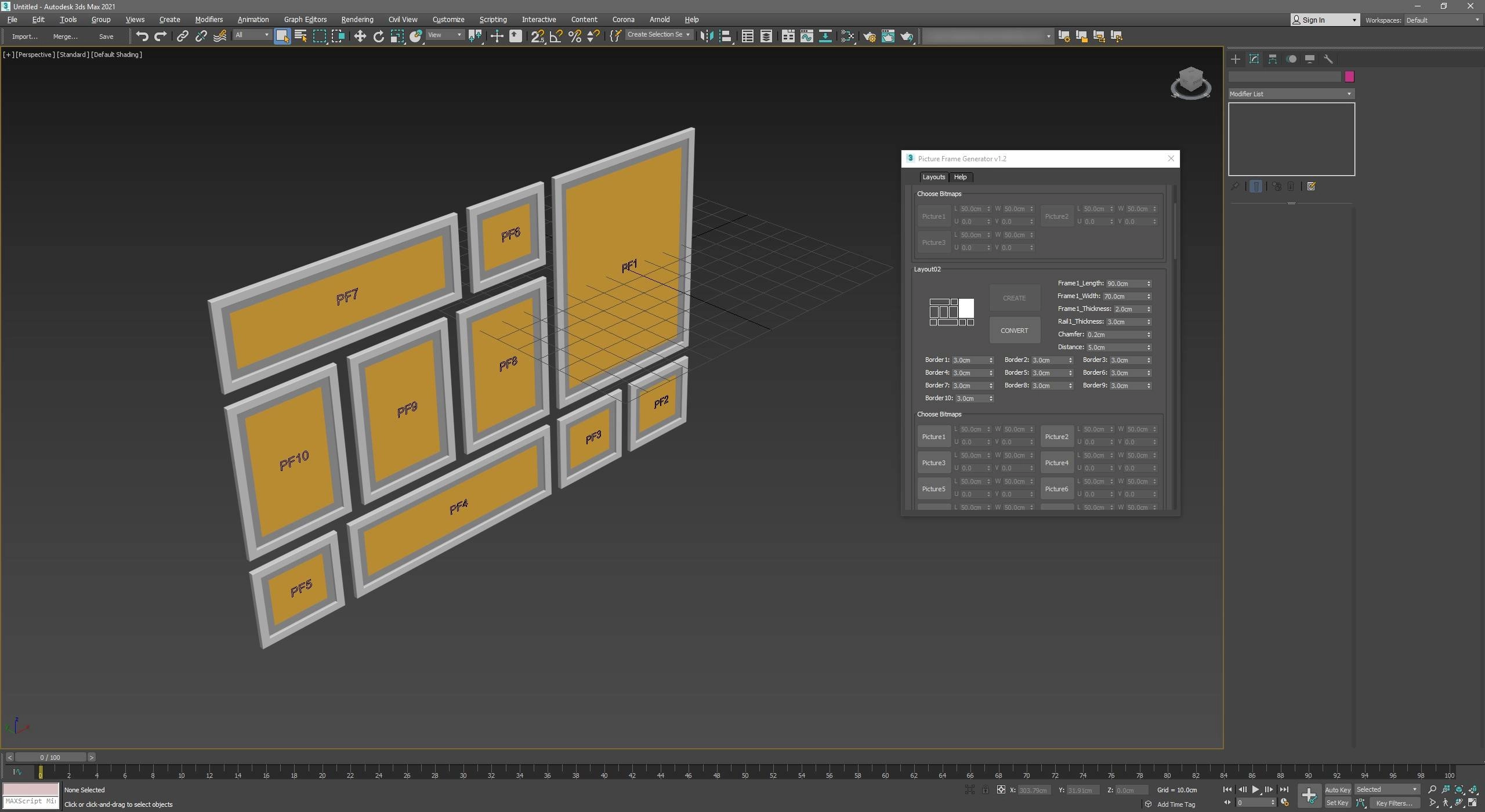
Task: Open the selection filter All dropdown
Action: click(x=252, y=35)
